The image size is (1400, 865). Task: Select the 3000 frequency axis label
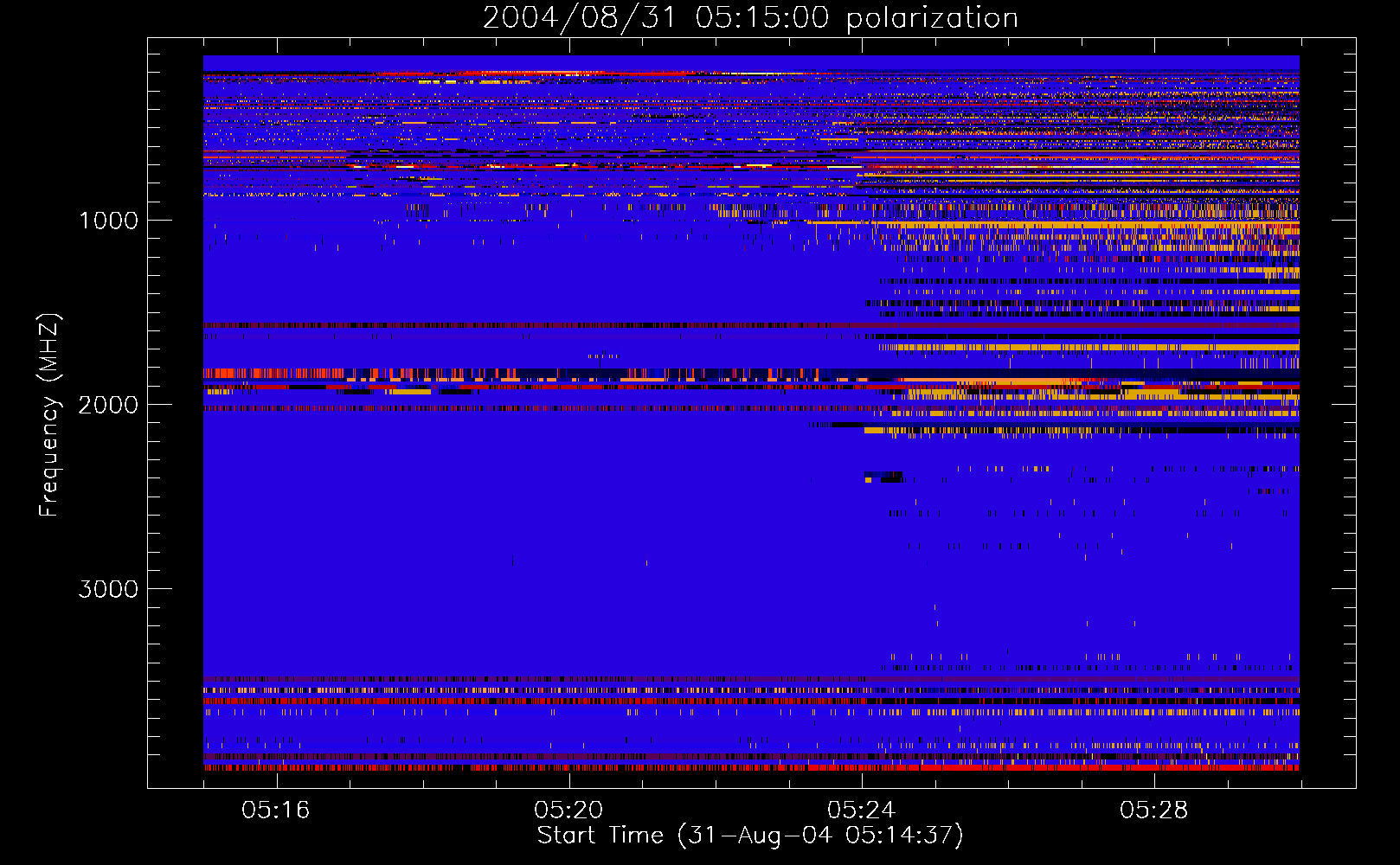[x=108, y=589]
